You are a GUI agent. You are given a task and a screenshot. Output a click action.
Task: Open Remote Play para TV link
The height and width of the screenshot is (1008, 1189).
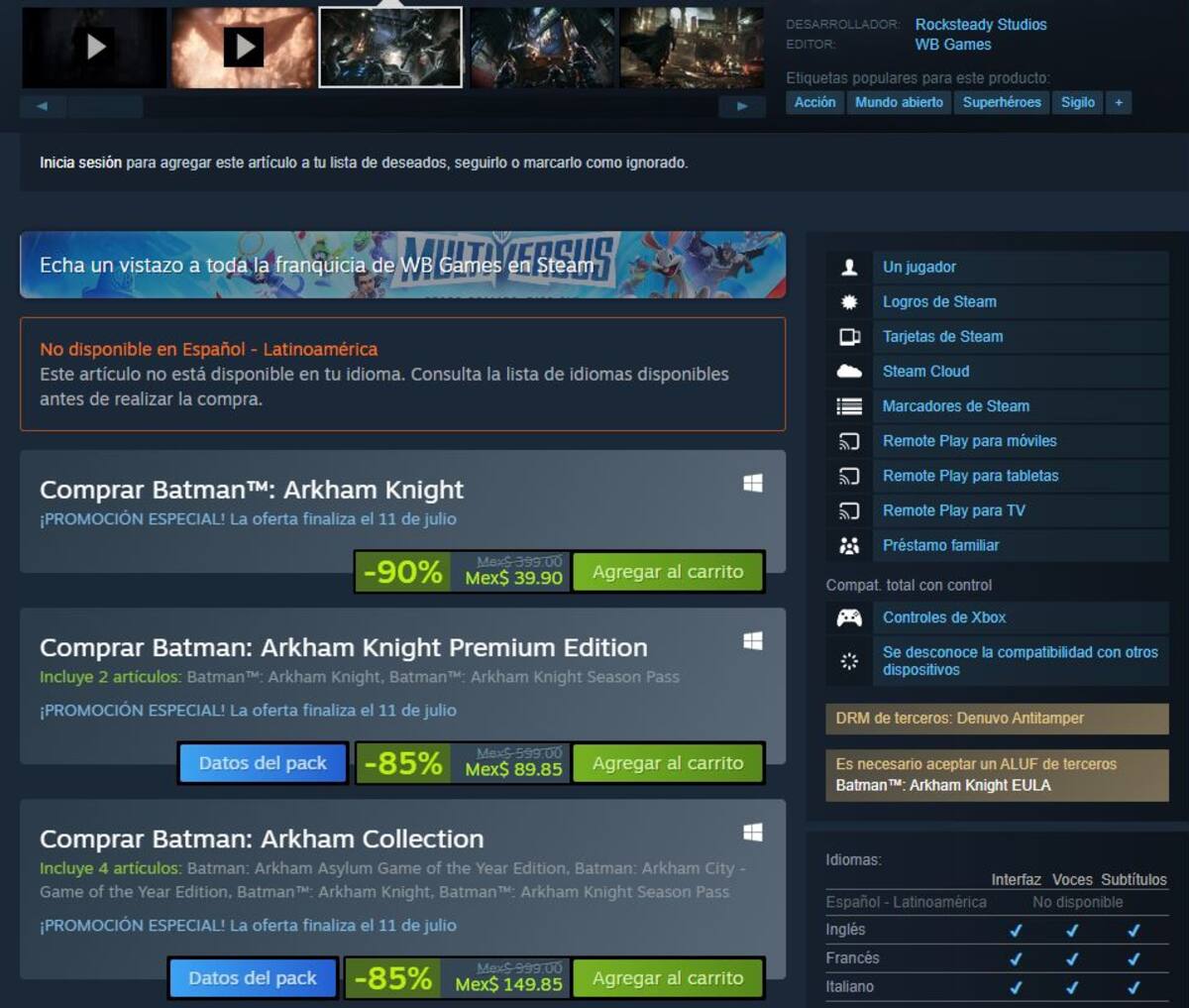coord(954,510)
